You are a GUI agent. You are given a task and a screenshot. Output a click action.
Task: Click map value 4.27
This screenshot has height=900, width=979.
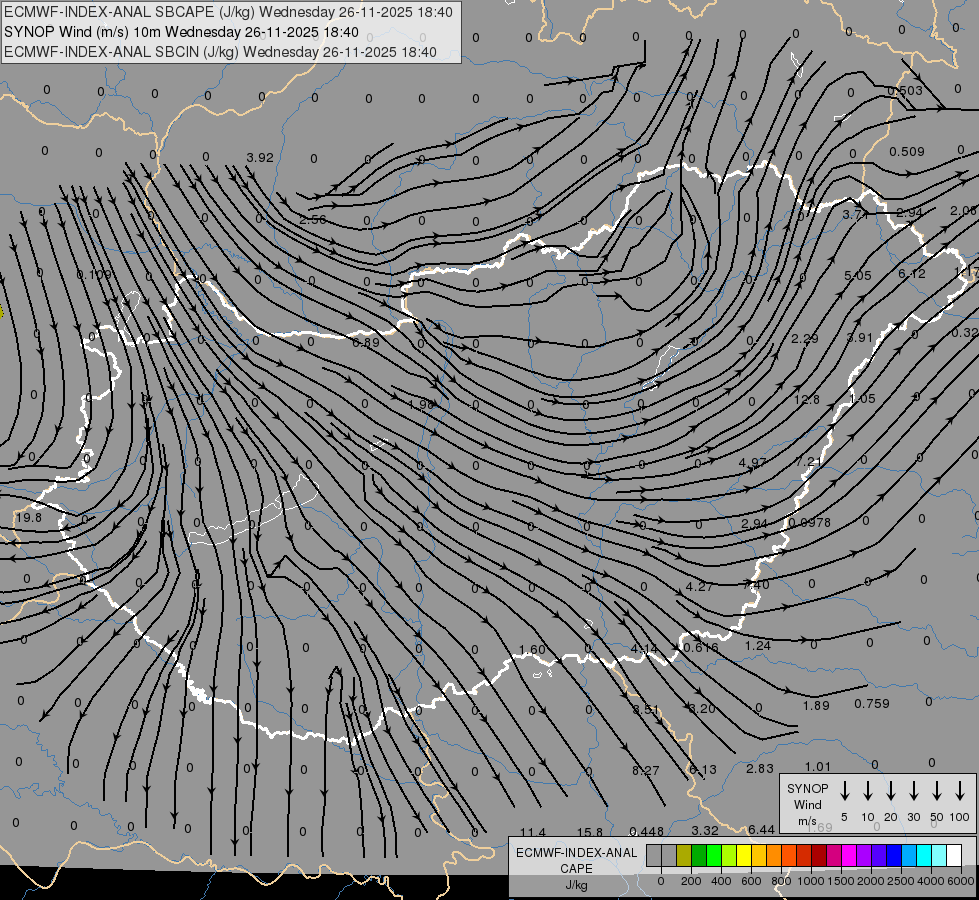(699, 587)
